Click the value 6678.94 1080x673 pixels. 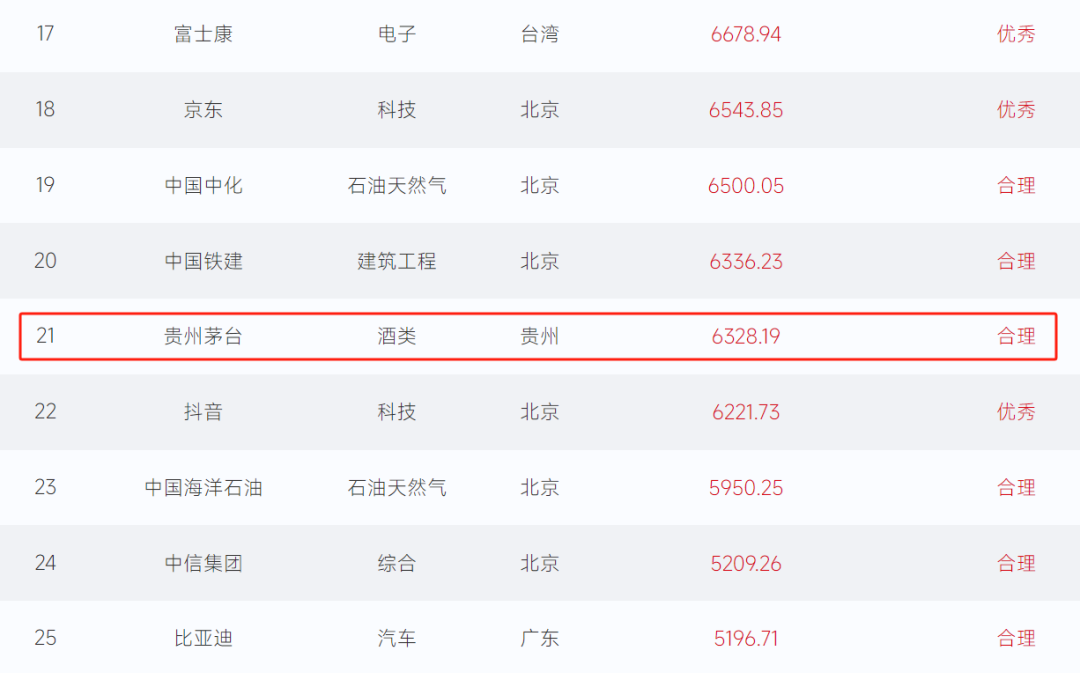pyautogui.click(x=745, y=34)
